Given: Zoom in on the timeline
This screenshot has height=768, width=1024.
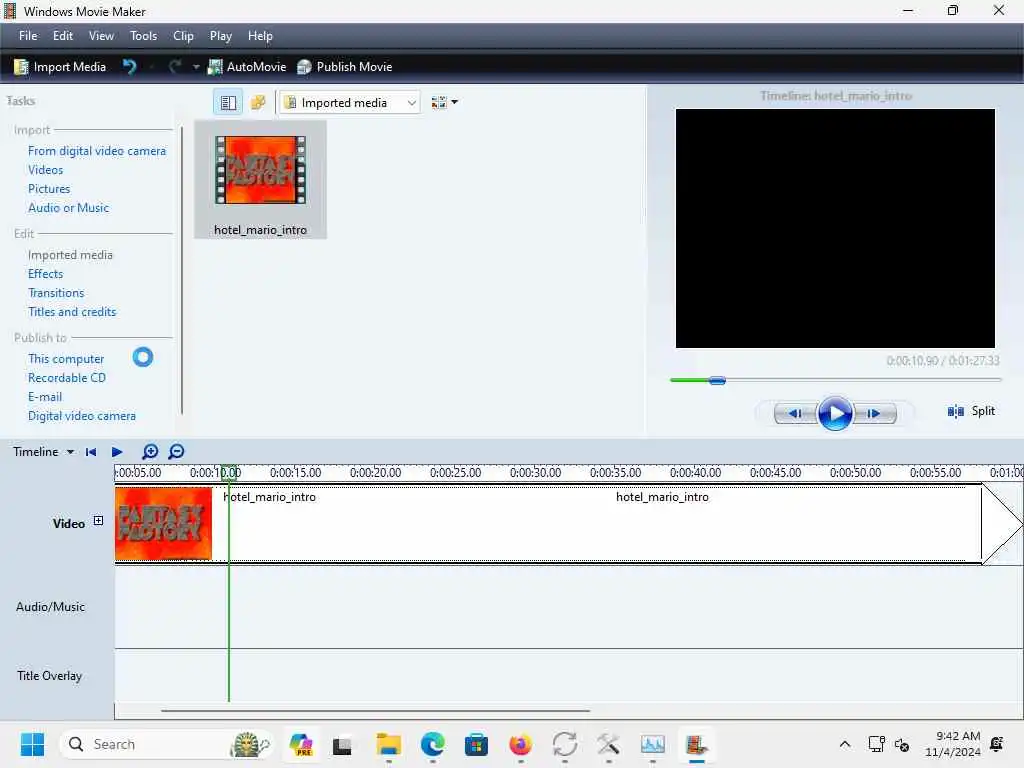Looking at the screenshot, I should 150,452.
